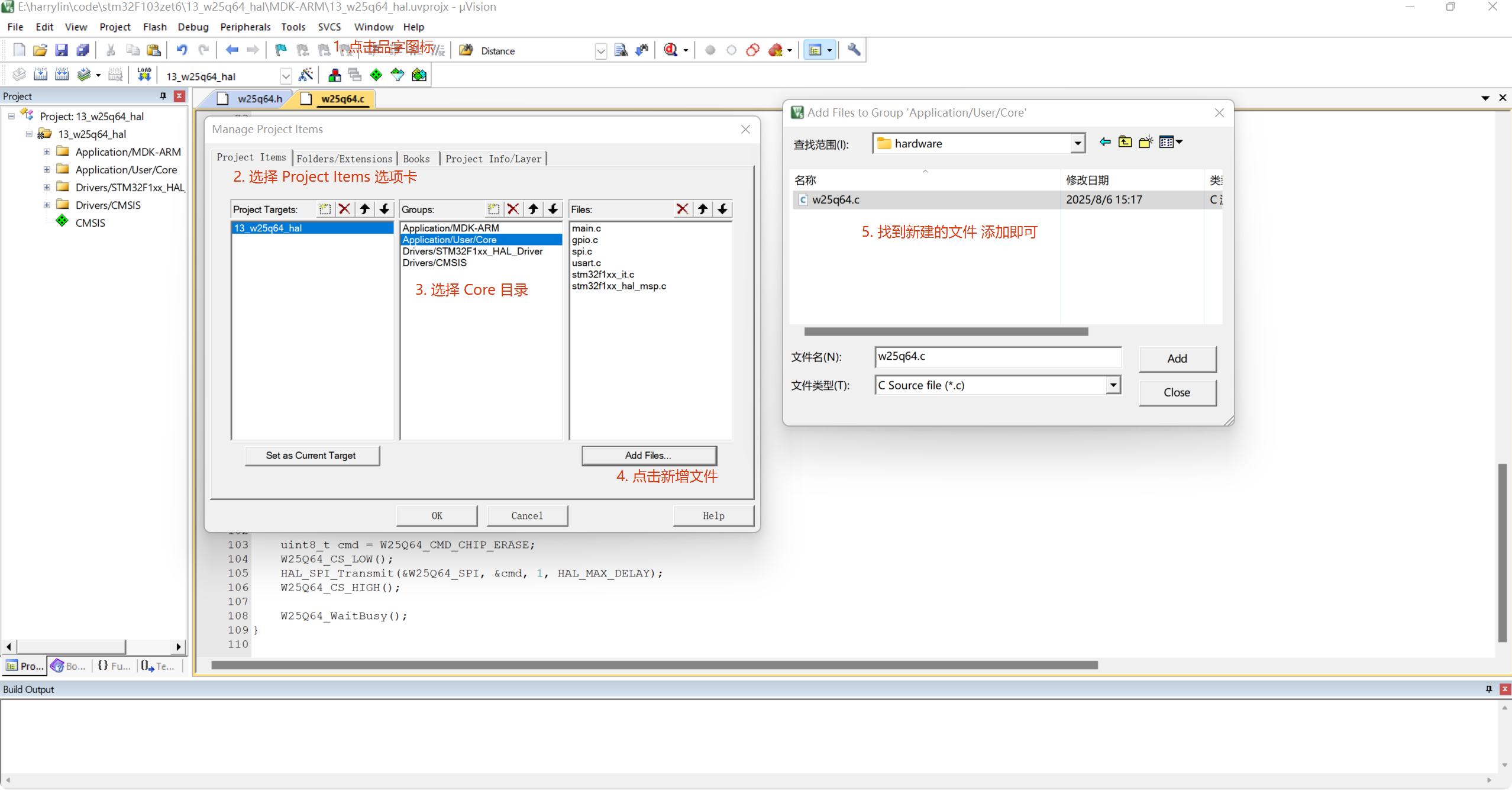Select w25q64.c in the hardware folder list
Viewport: 1512px width, 790px height.
(x=836, y=199)
